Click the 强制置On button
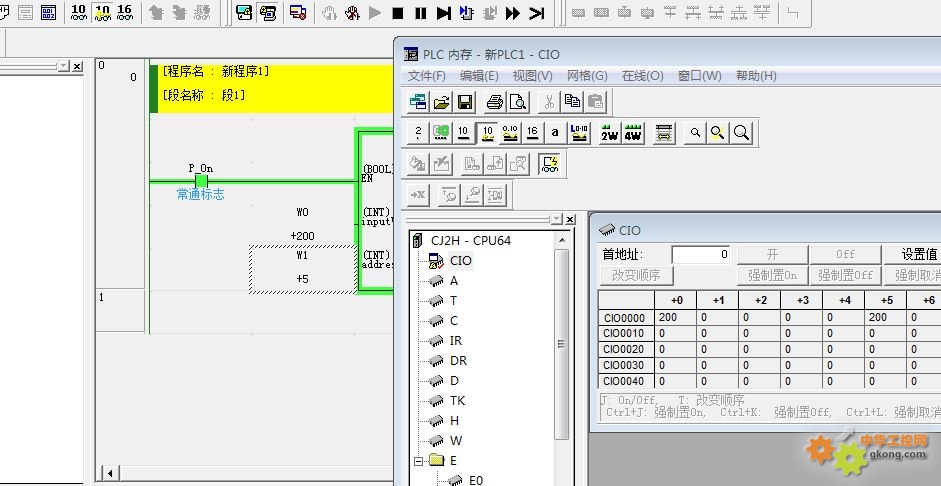The height and width of the screenshot is (486, 941). click(772, 275)
